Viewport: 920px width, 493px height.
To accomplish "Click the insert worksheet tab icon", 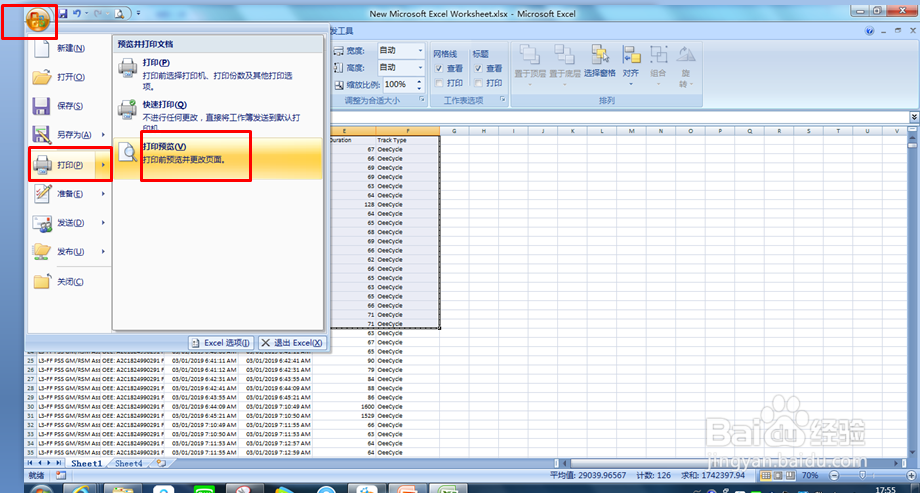I will tap(160, 464).
